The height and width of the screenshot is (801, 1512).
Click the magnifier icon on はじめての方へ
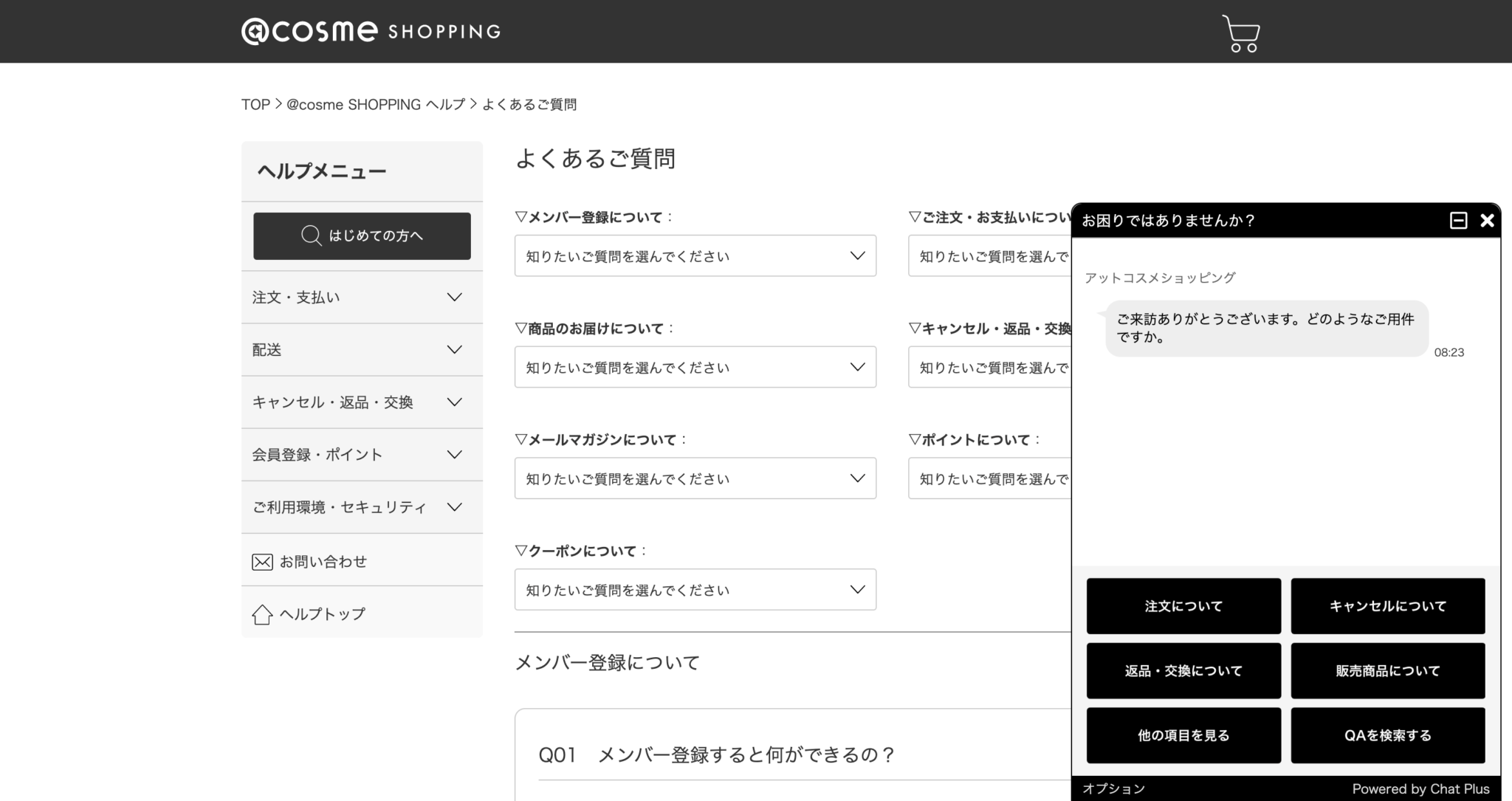coord(311,236)
